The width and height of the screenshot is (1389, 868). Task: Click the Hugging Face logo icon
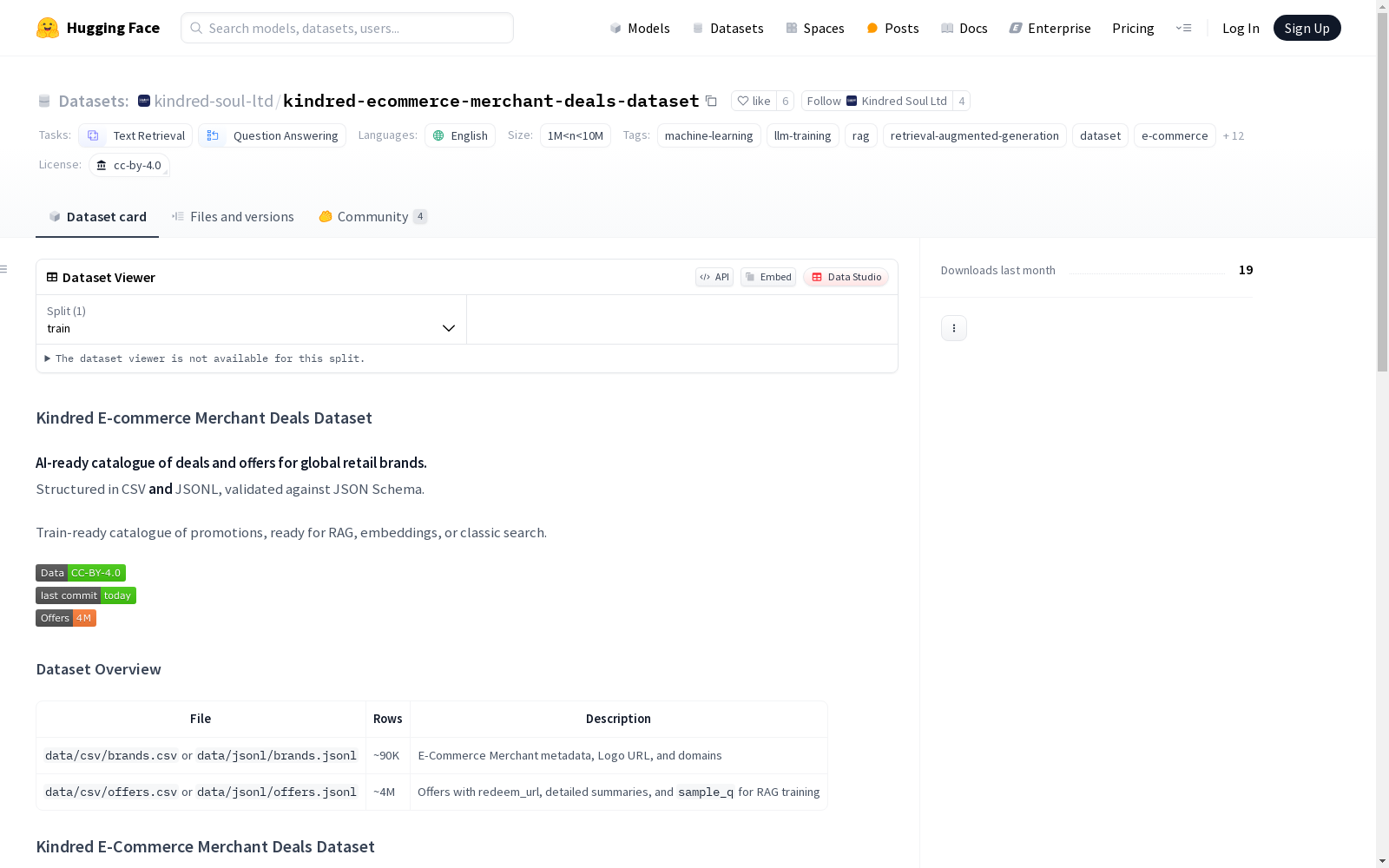(48, 28)
